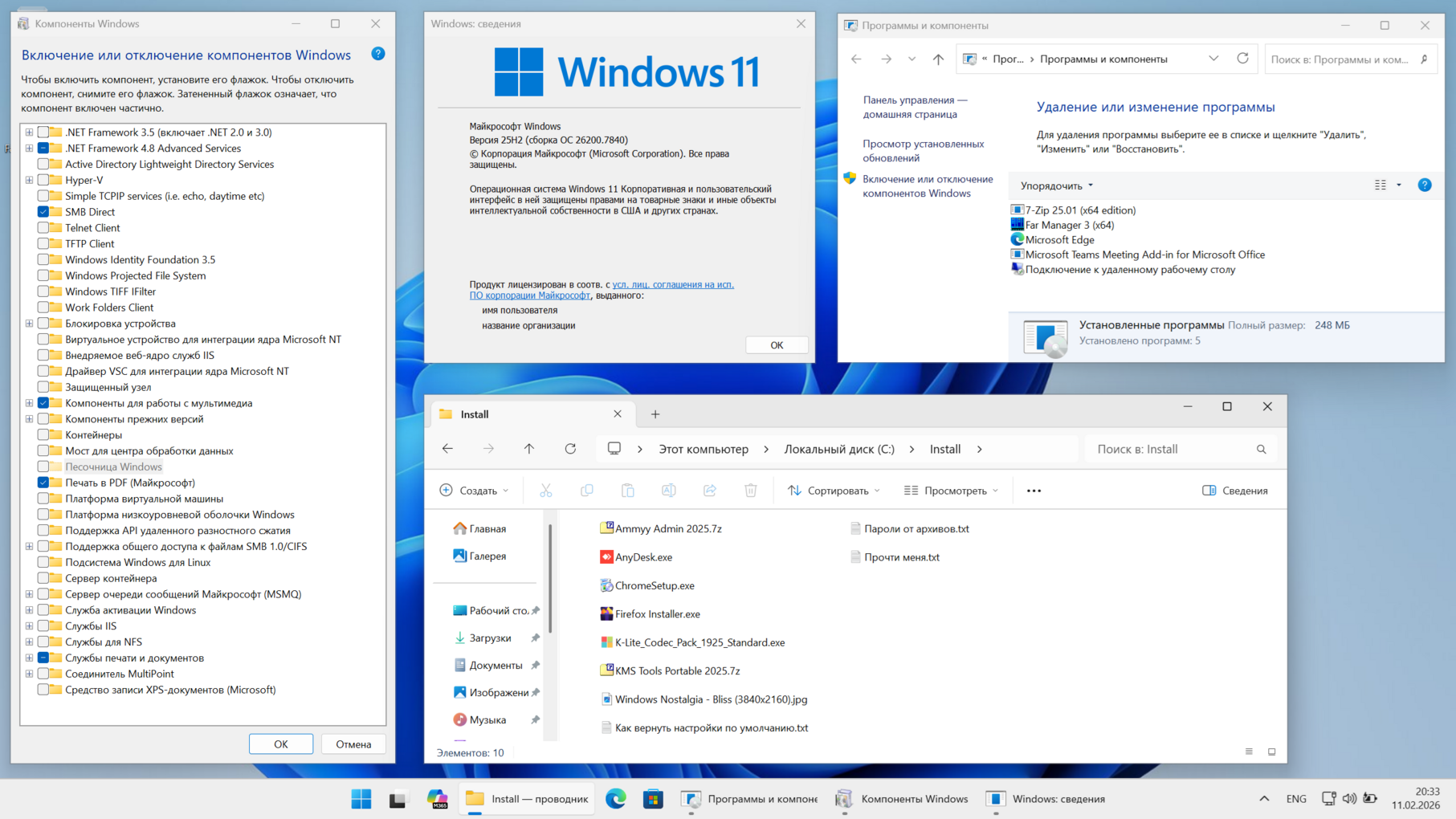Open the three-dots more options menu
This screenshot has height=819, width=1456.
coord(1034,491)
